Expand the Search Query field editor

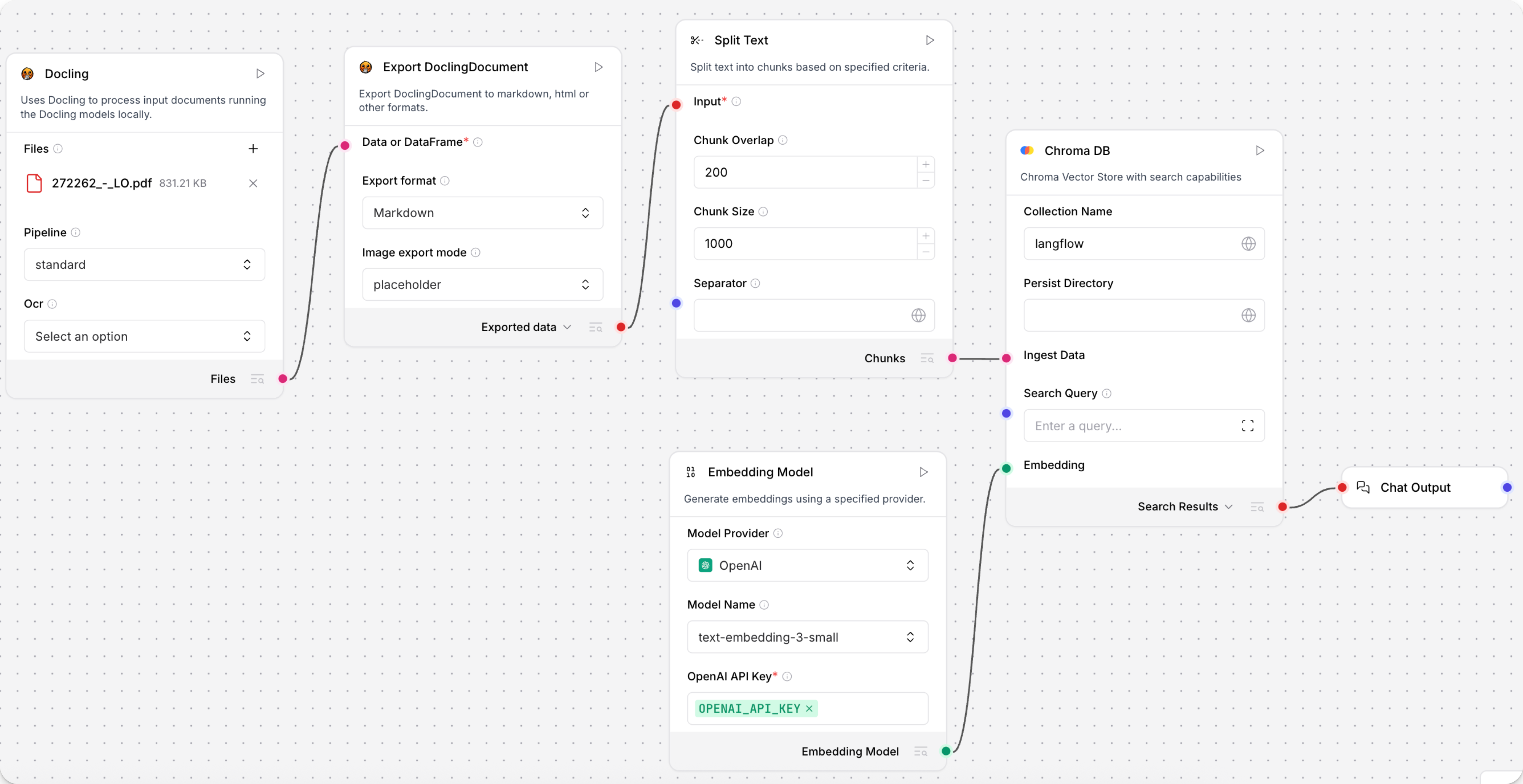[x=1247, y=425]
